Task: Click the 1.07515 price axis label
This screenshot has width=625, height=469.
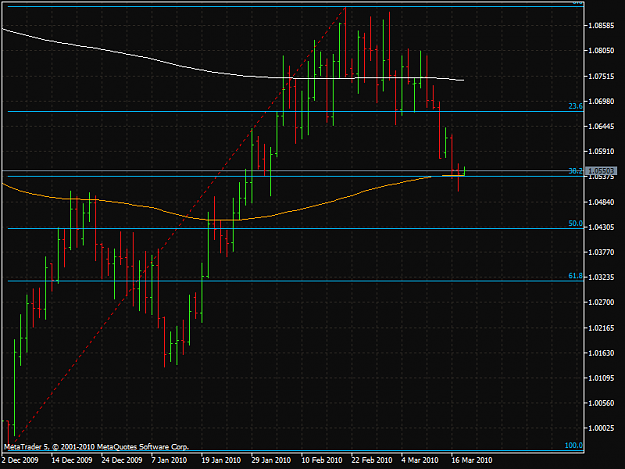Action: pyautogui.click(x=601, y=76)
